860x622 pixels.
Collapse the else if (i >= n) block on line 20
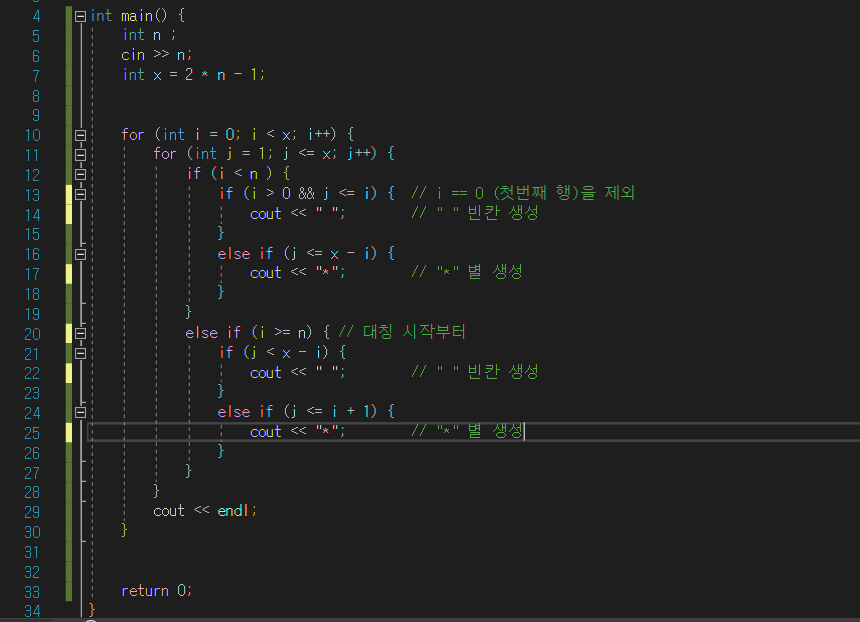point(81,333)
